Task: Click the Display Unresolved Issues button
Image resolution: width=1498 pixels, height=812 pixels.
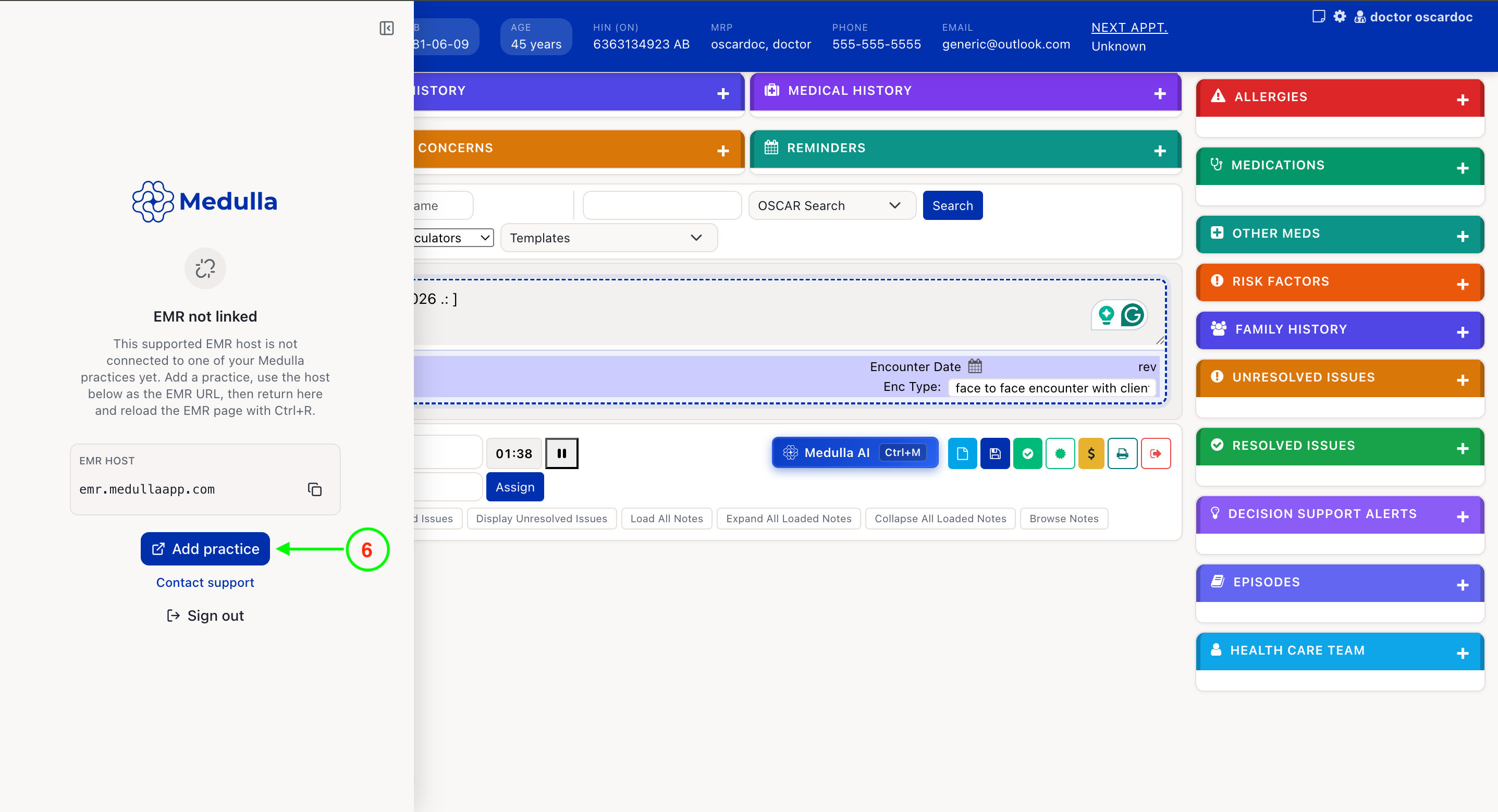Action: point(542,518)
